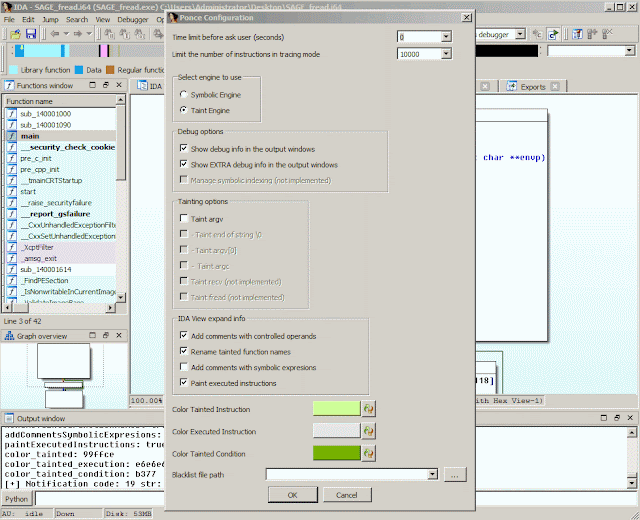The width and height of the screenshot is (640, 520).
Task: Enable the Taint argv checkbox
Action: pyautogui.click(x=184, y=218)
